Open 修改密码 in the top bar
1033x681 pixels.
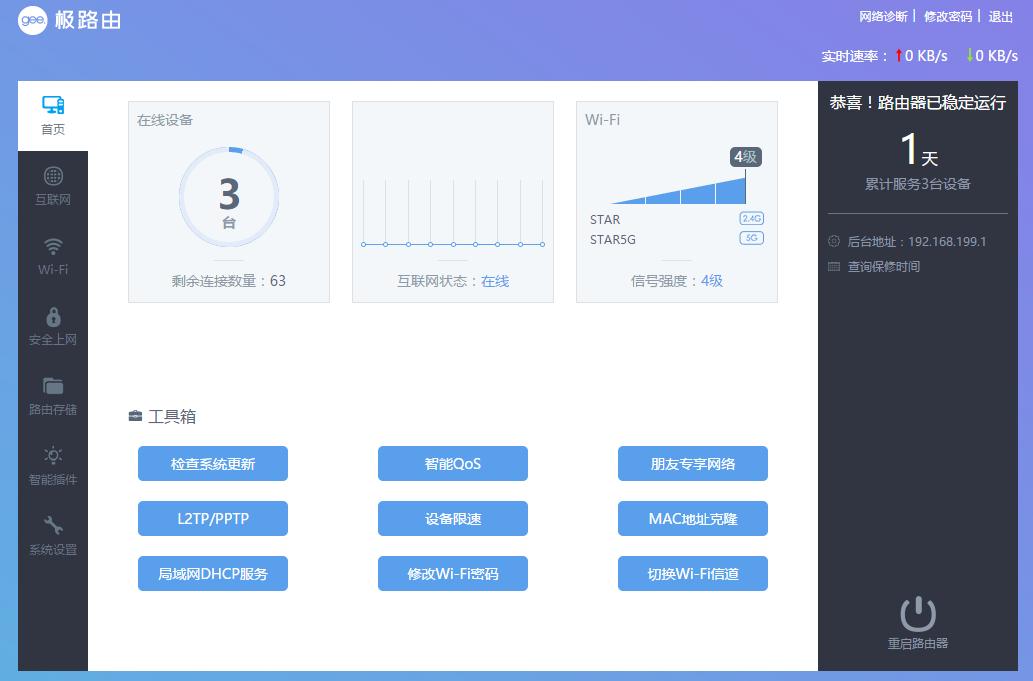(947, 17)
